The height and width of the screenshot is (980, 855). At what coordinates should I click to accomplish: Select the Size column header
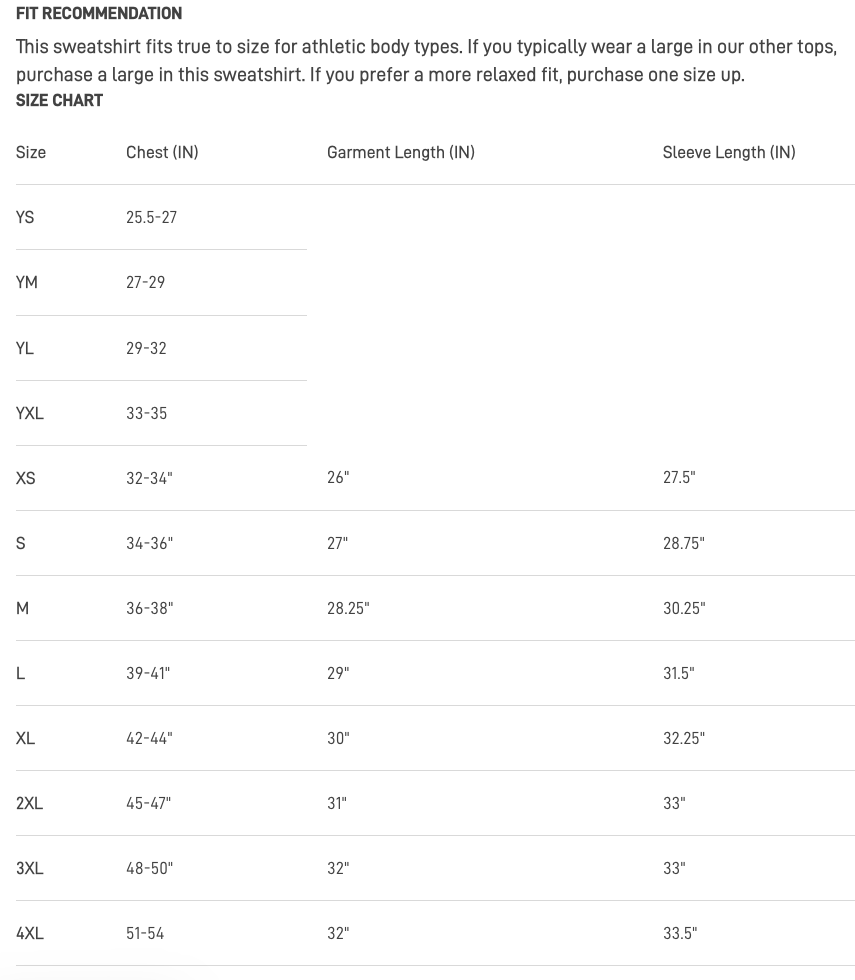tap(31, 152)
